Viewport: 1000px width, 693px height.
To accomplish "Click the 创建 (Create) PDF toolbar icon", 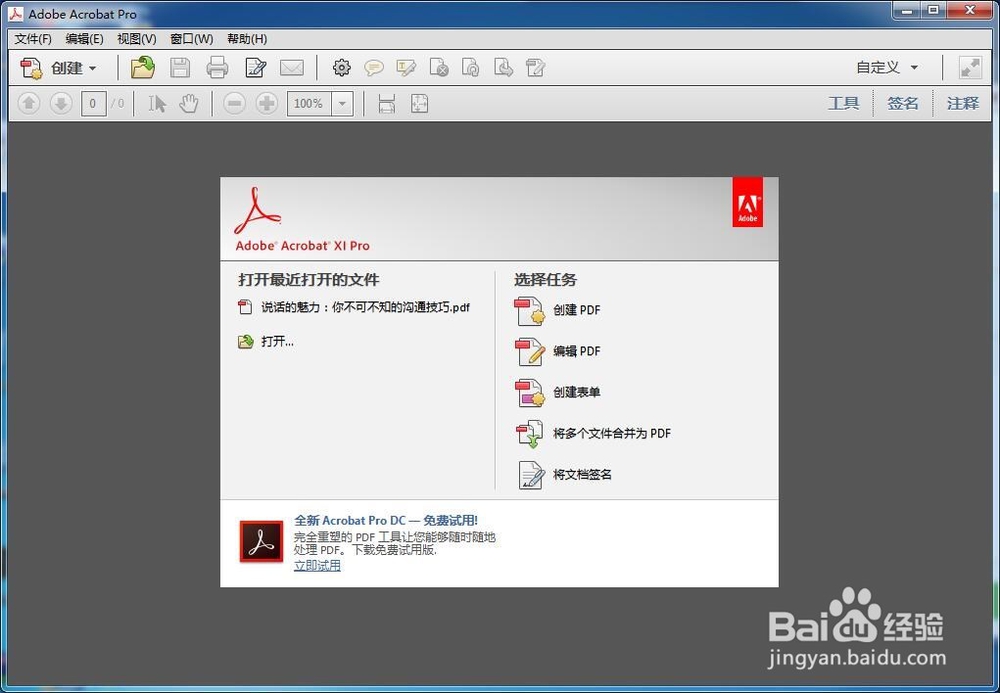I will 31,68.
